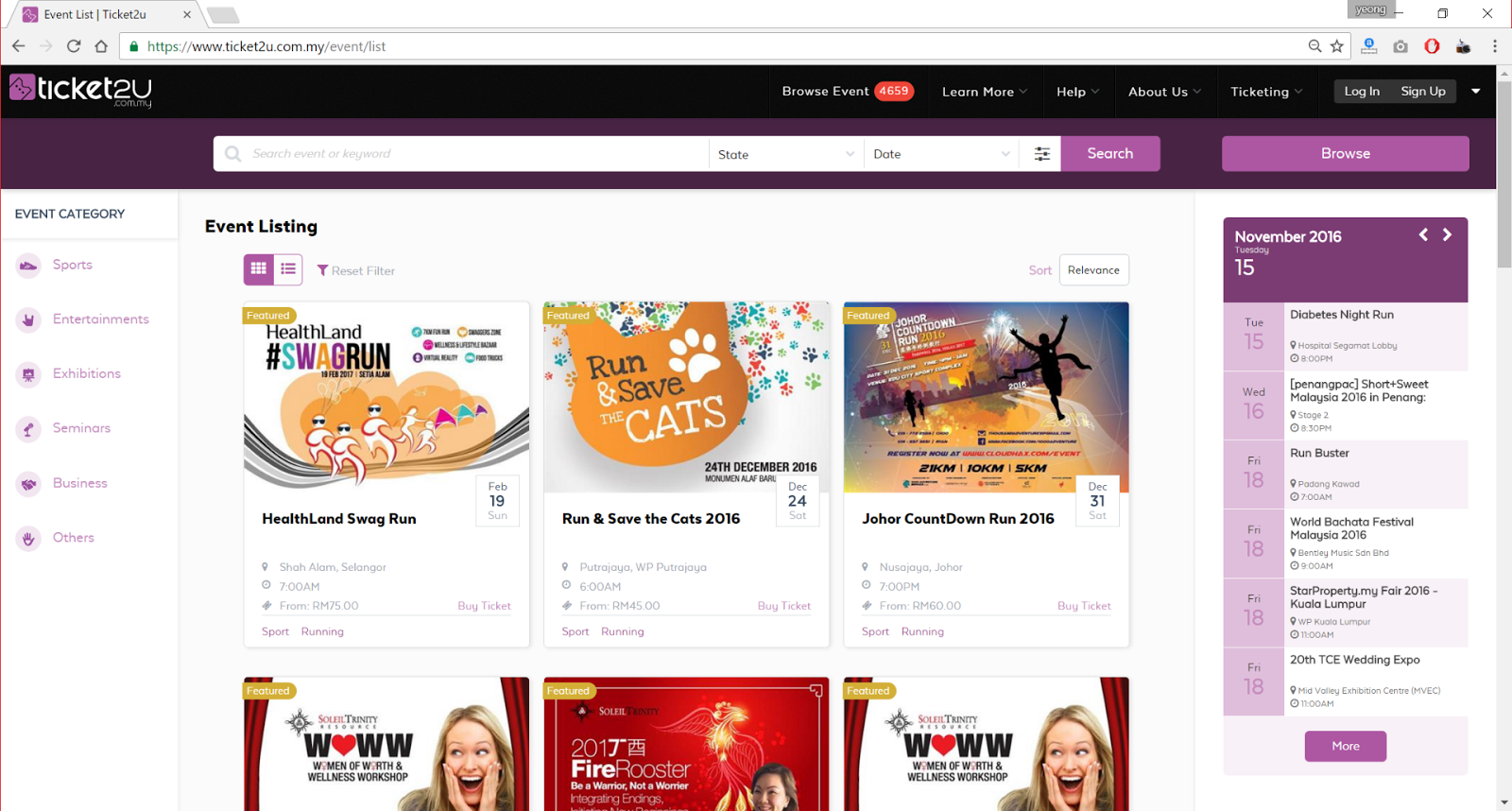Click the red Opera-style extension icon
Viewport: 1512px width, 811px height.
coord(1432,46)
